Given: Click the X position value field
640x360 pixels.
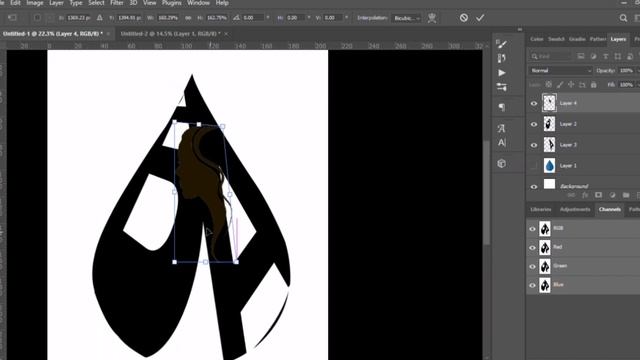Looking at the screenshot, I should pos(78,18).
